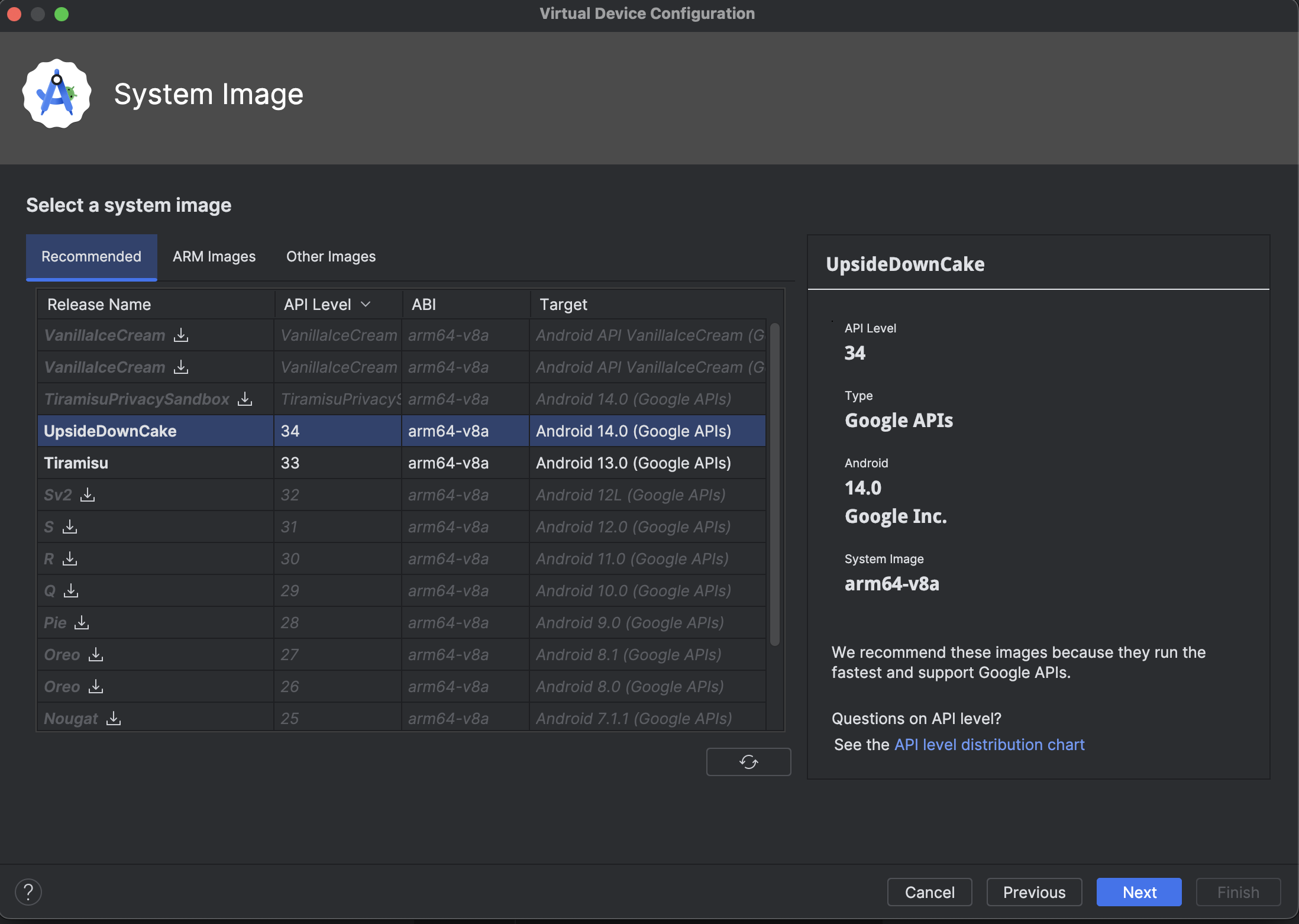
Task: Click the Google APIs type value
Action: click(x=899, y=421)
